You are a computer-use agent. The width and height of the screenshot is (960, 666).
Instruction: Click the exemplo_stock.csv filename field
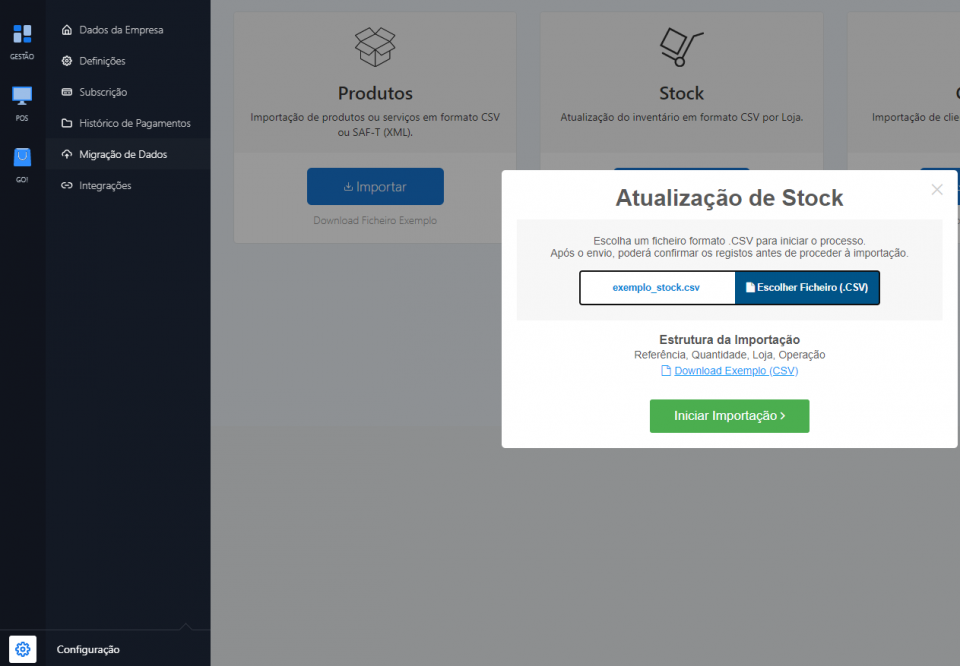click(657, 287)
